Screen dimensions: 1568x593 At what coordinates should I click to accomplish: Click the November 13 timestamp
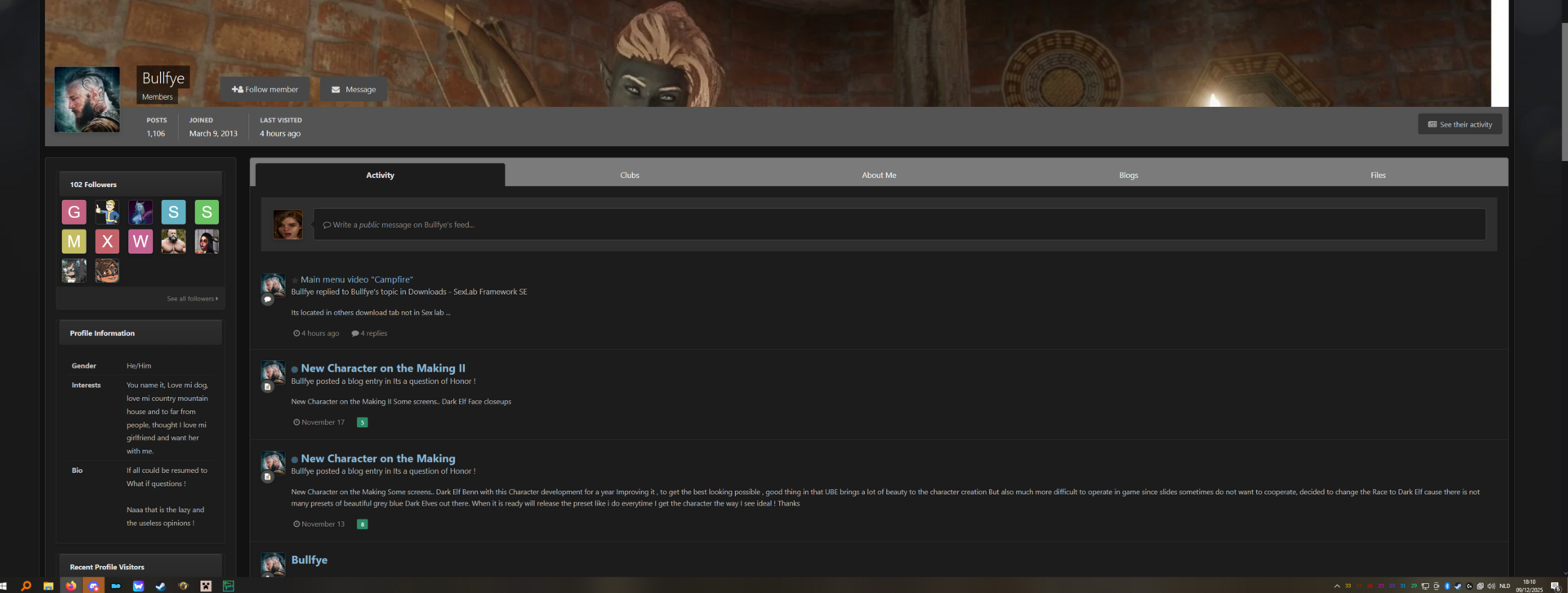tap(319, 524)
